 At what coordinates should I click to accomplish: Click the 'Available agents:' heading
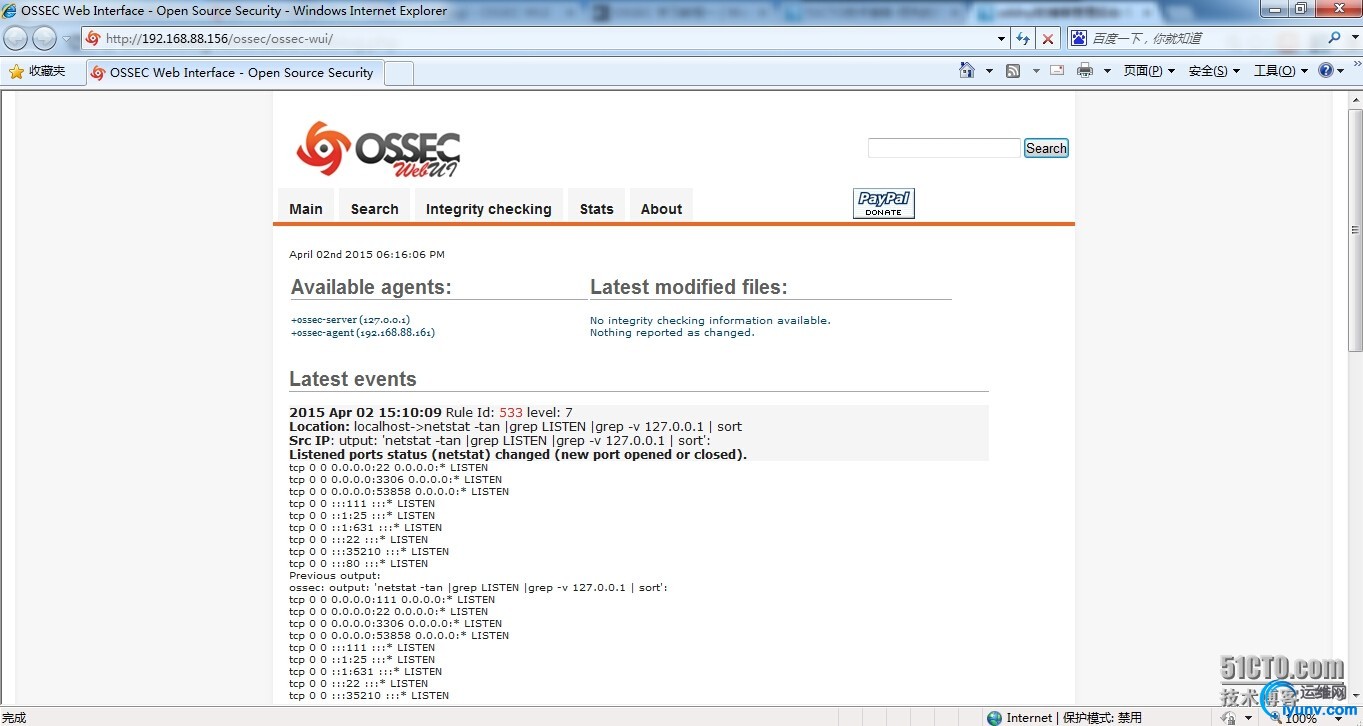coord(371,287)
